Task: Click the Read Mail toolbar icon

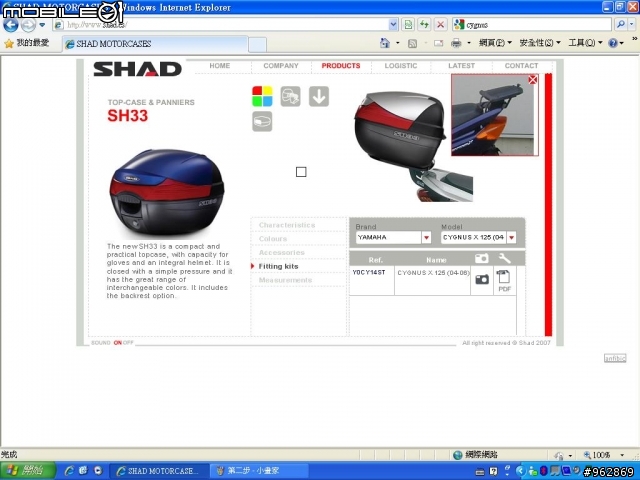Action: pos(439,43)
